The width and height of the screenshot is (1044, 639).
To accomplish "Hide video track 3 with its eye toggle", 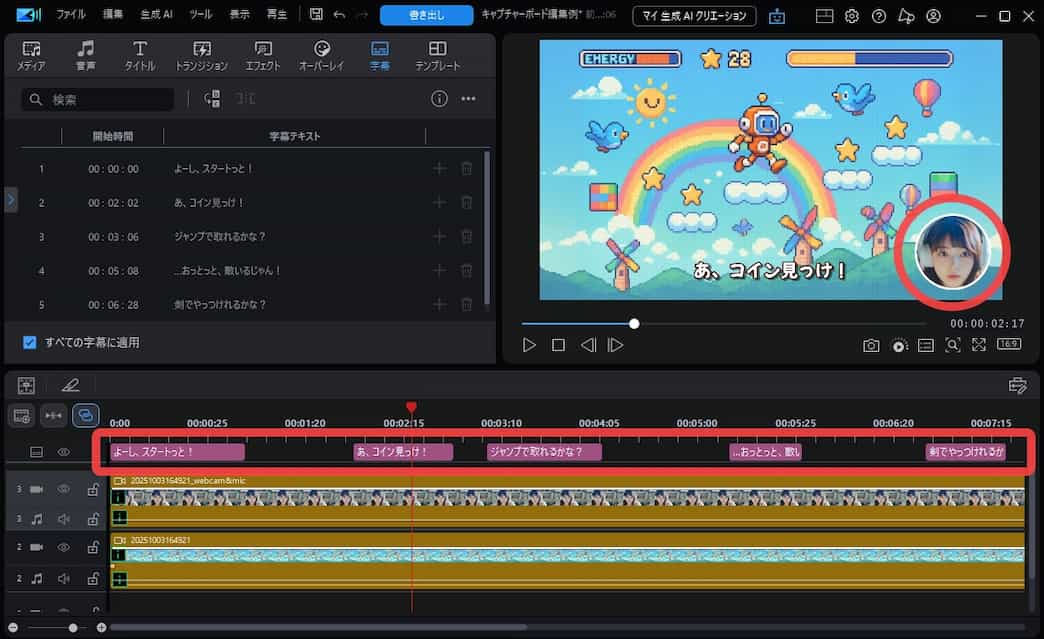I will click(62, 489).
